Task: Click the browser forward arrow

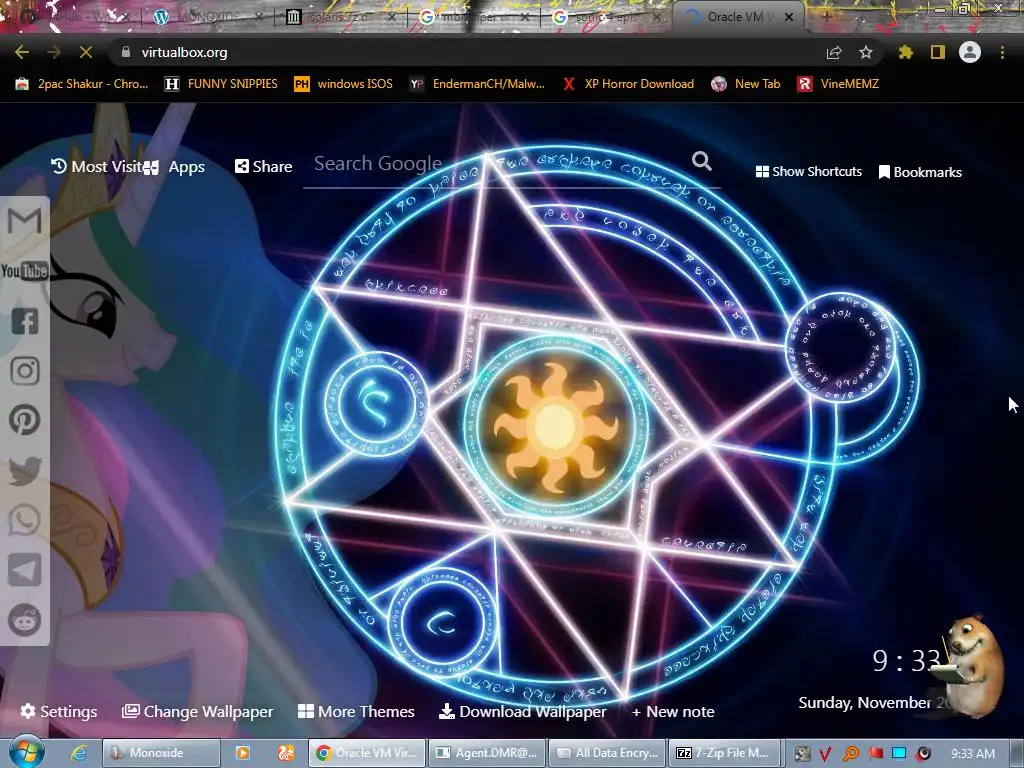Action: pos(54,52)
